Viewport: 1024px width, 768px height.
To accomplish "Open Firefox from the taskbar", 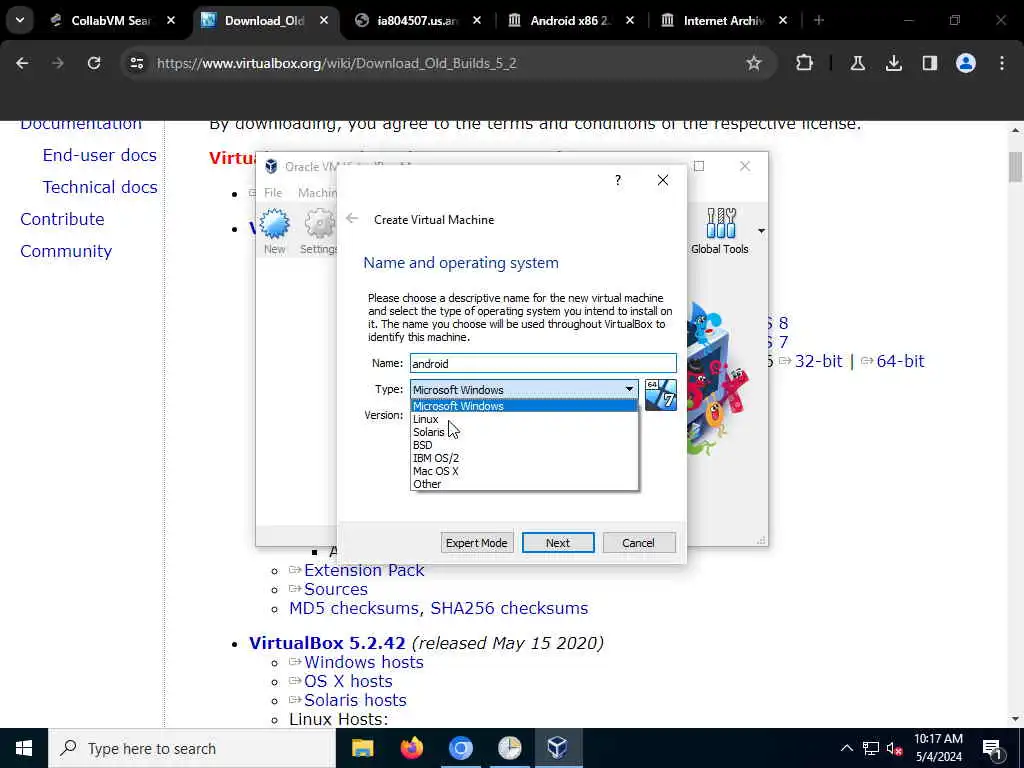I will (x=411, y=748).
